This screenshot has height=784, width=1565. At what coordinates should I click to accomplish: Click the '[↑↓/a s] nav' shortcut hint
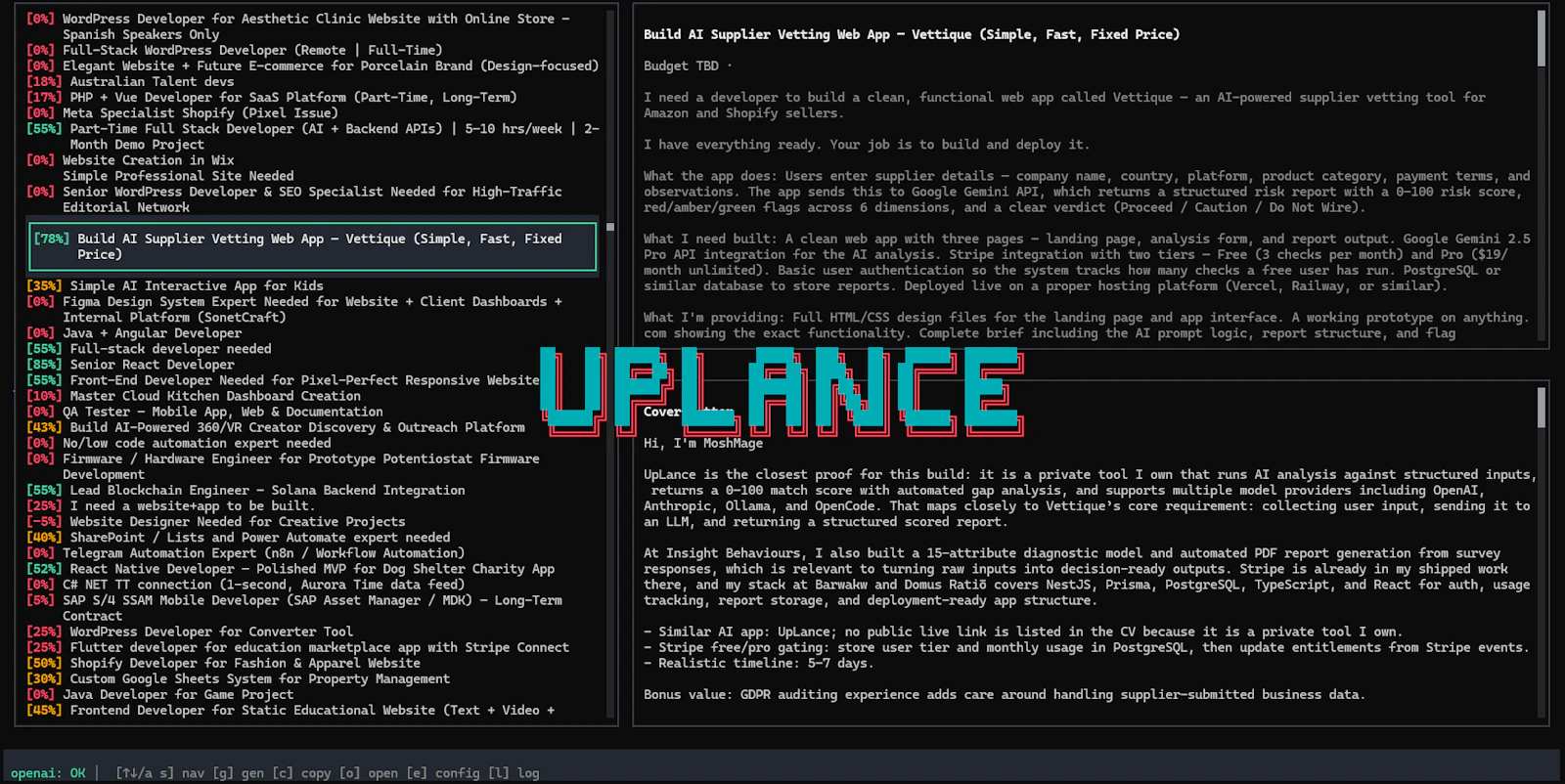(159, 773)
